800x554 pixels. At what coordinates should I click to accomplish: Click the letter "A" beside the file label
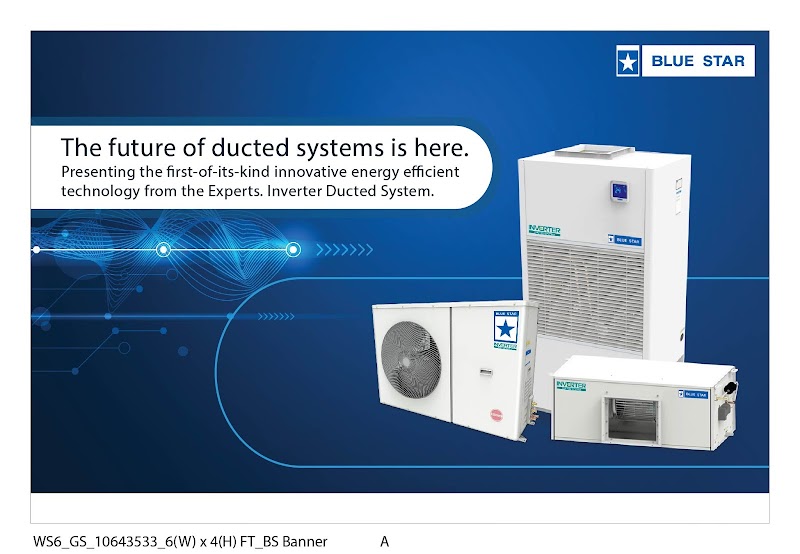(384, 541)
